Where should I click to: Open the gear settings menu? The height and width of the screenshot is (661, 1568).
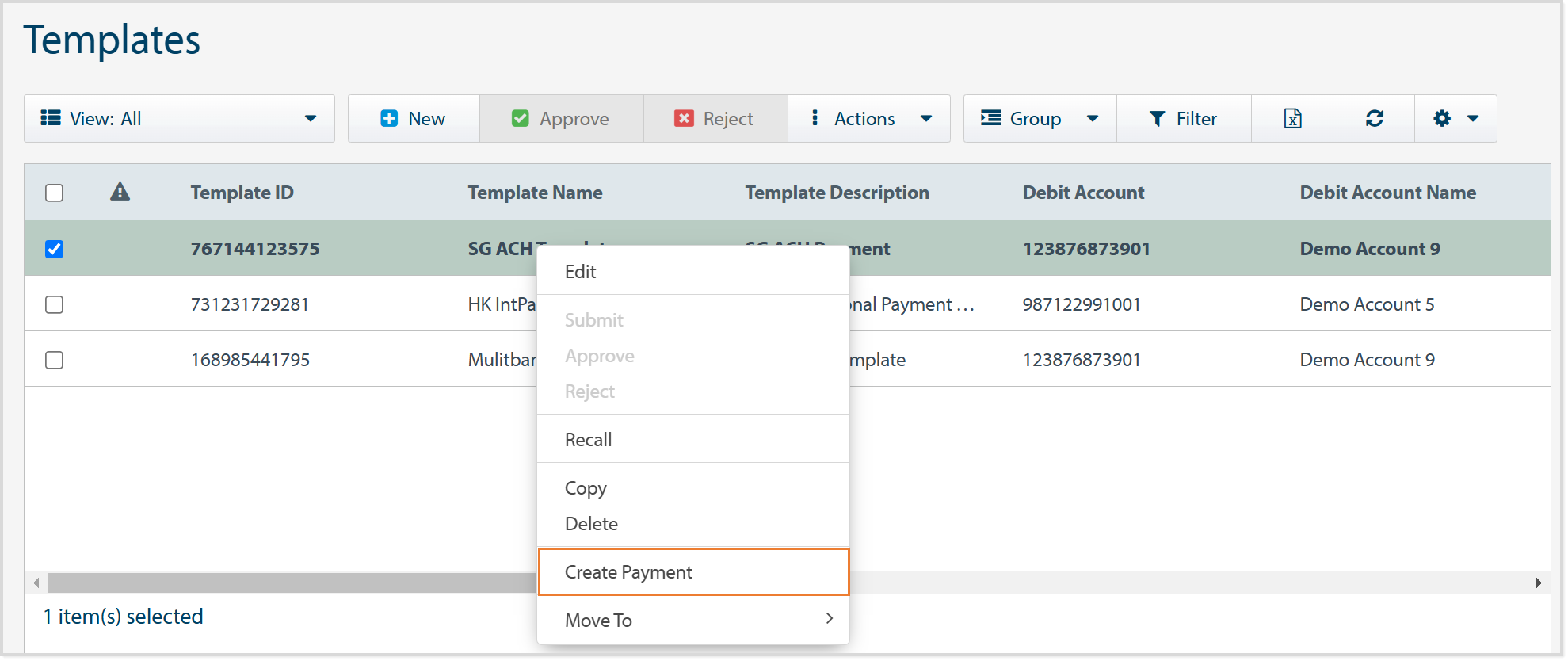tap(1455, 119)
